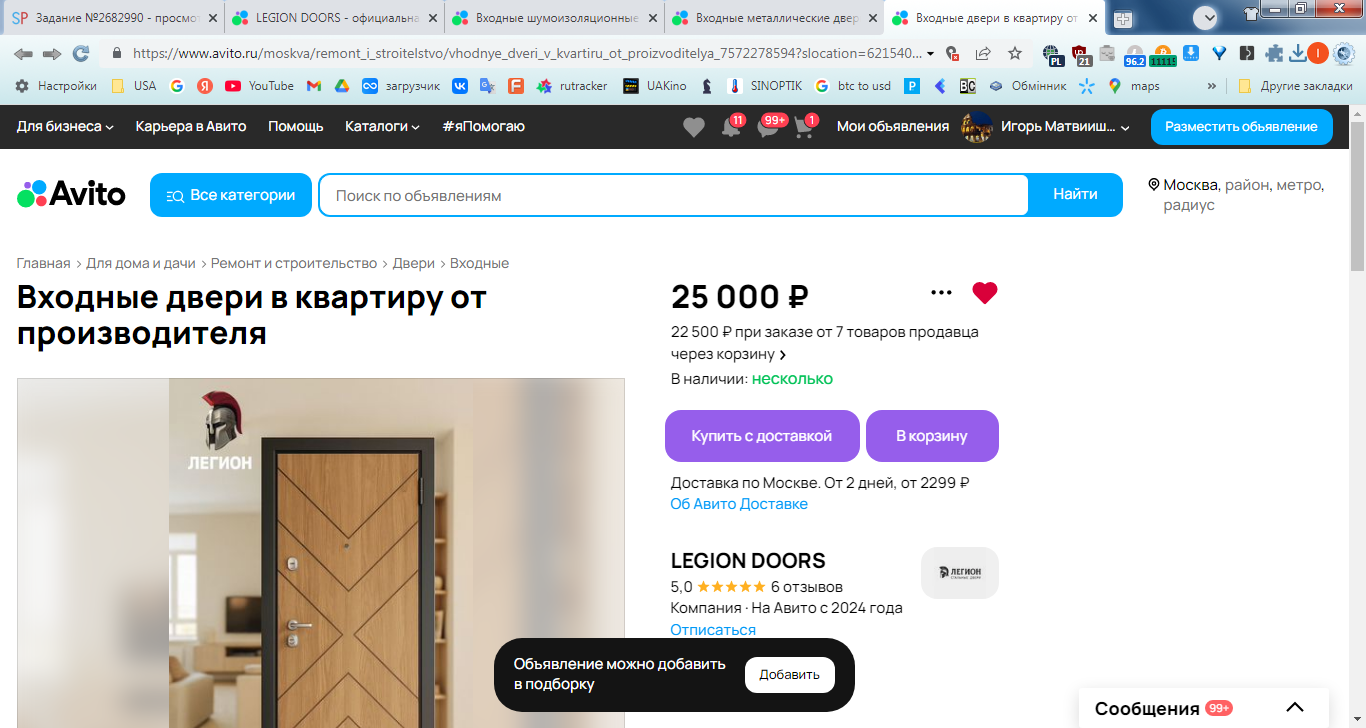This screenshot has width=1366, height=728.
Task: Open the shopping cart icon
Action: point(805,127)
